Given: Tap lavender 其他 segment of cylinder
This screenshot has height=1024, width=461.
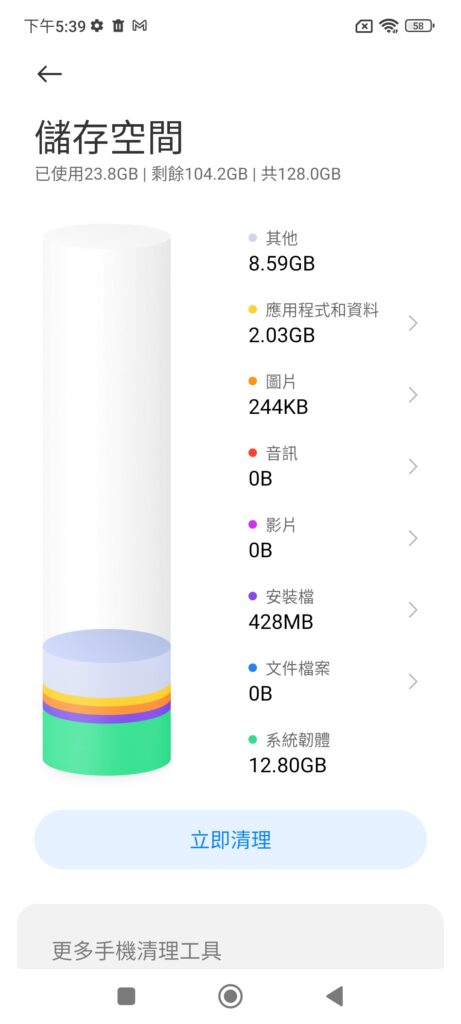Looking at the screenshot, I should [106, 660].
